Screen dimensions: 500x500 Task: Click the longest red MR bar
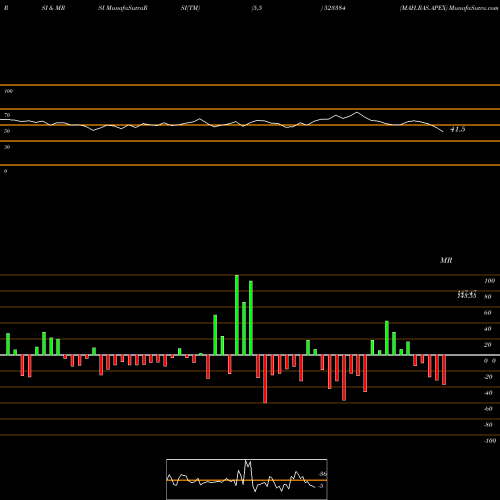point(265,379)
